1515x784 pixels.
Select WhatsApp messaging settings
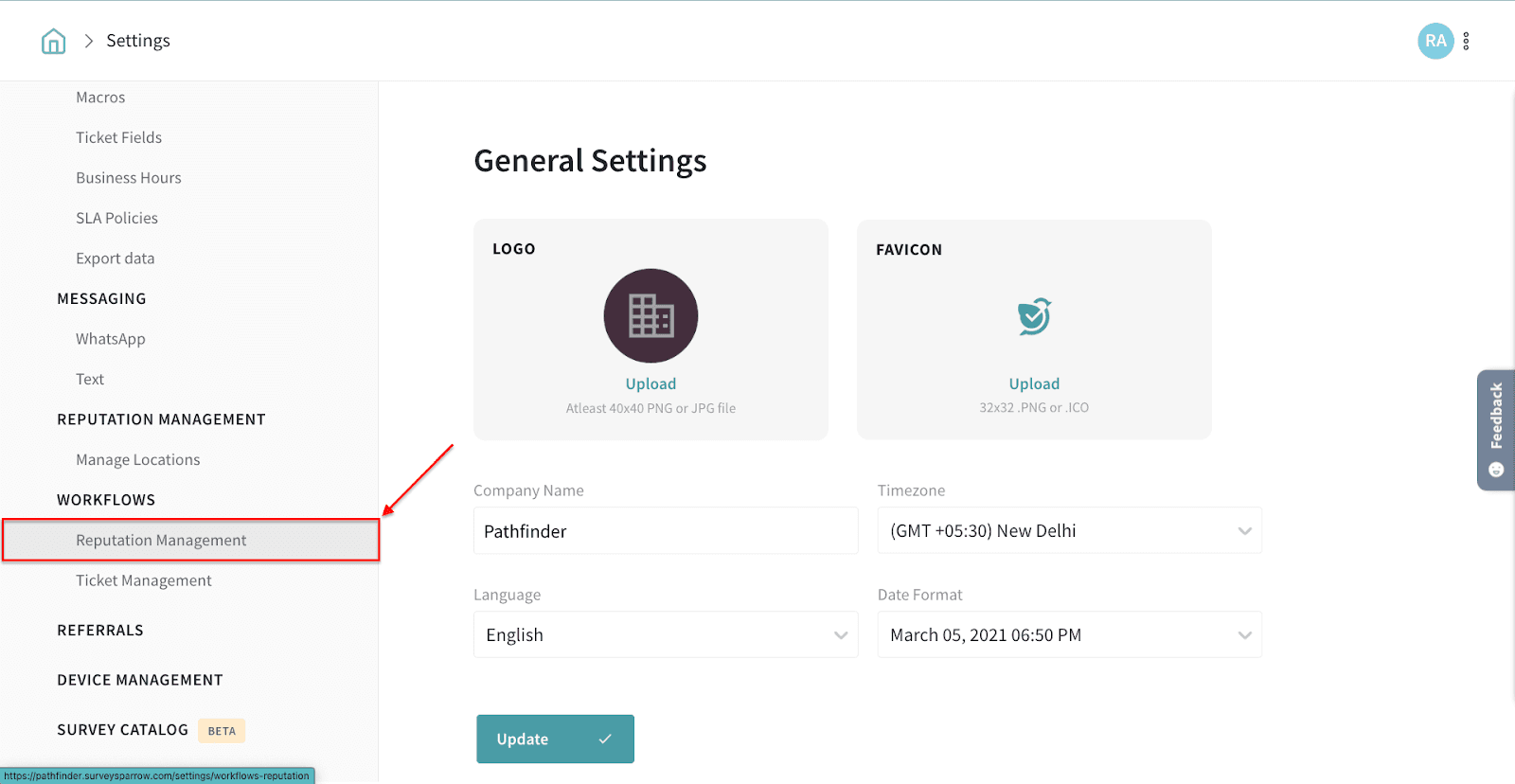[111, 339]
